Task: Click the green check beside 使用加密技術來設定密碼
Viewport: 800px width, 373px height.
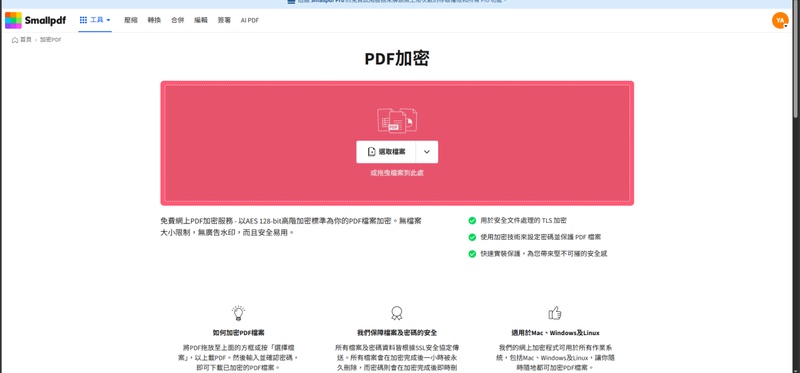Action: tap(472, 237)
